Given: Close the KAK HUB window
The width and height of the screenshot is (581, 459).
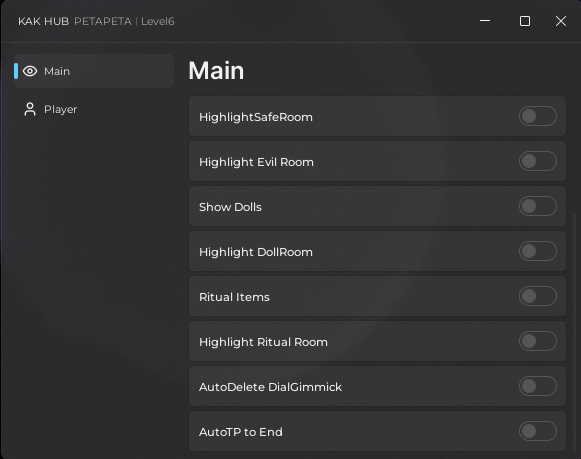Looking at the screenshot, I should [561, 21].
